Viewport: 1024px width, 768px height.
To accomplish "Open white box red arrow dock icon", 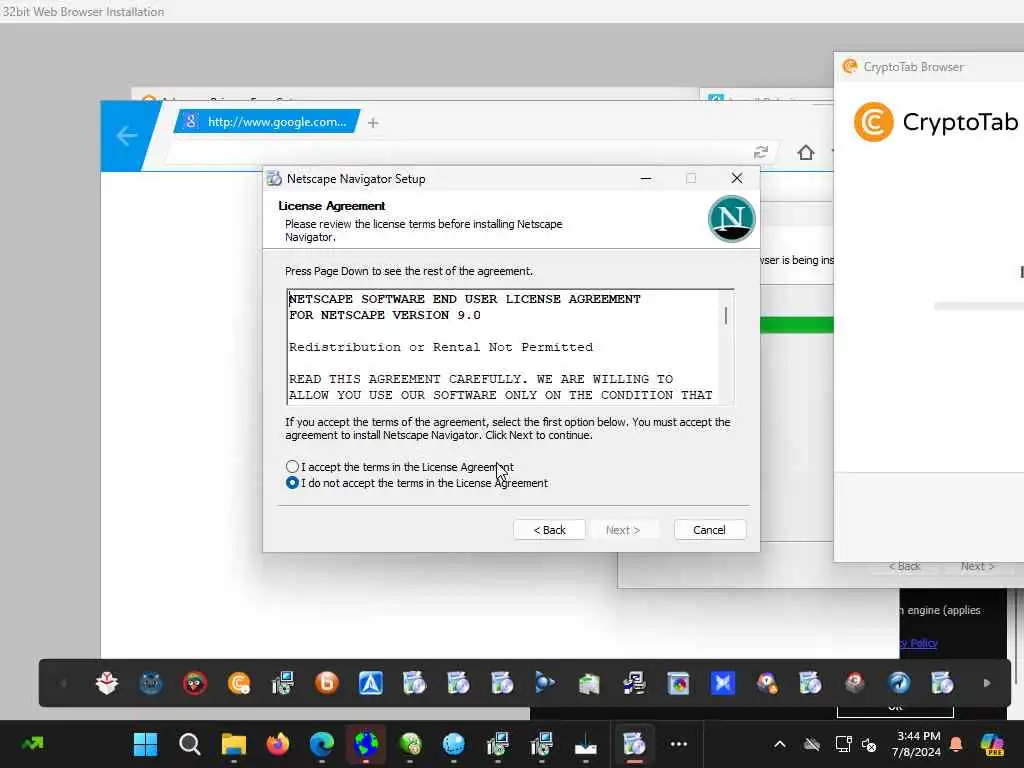I will click(106, 683).
